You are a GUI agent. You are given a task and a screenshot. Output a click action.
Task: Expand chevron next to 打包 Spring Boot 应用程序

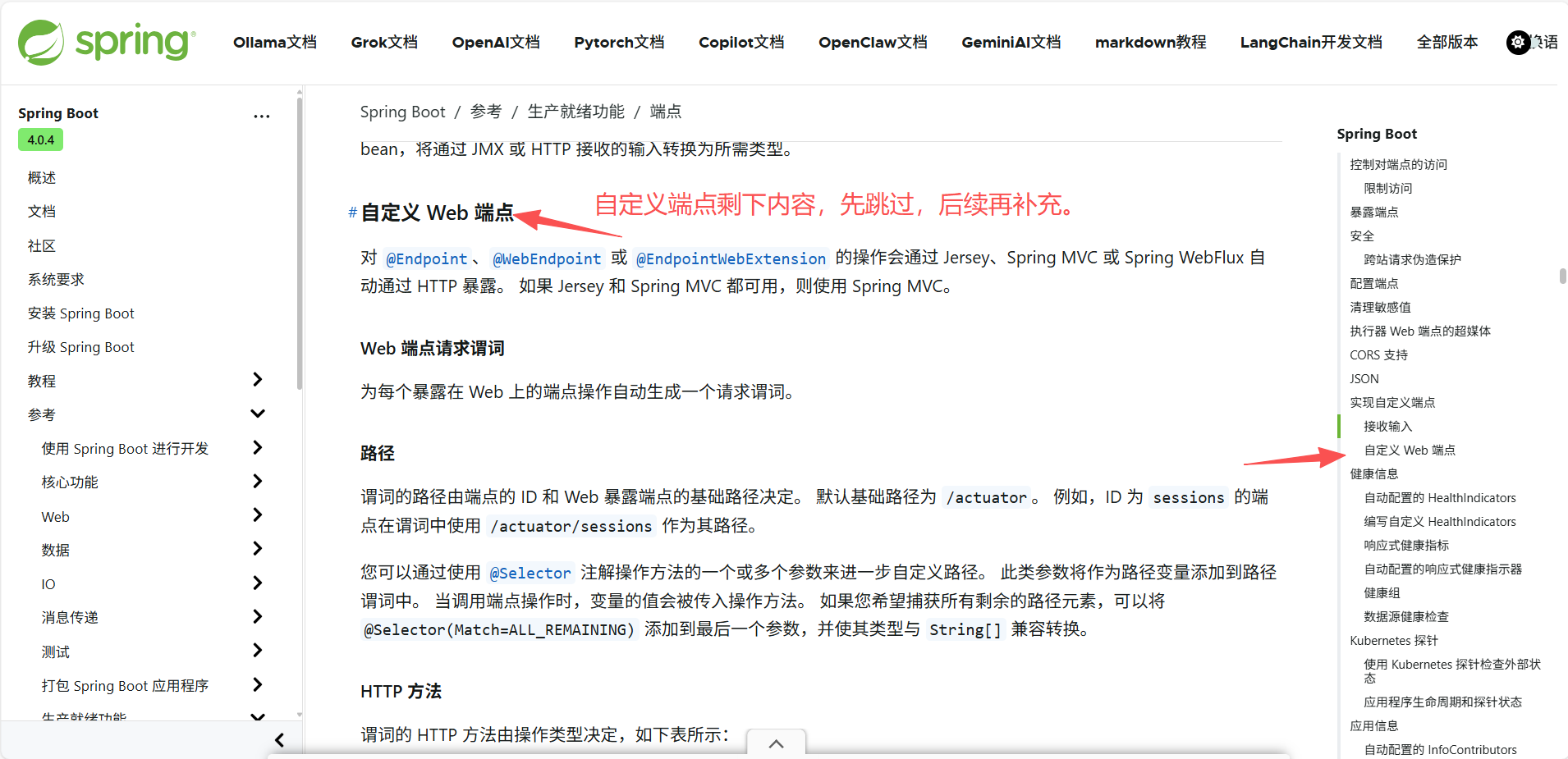258,684
